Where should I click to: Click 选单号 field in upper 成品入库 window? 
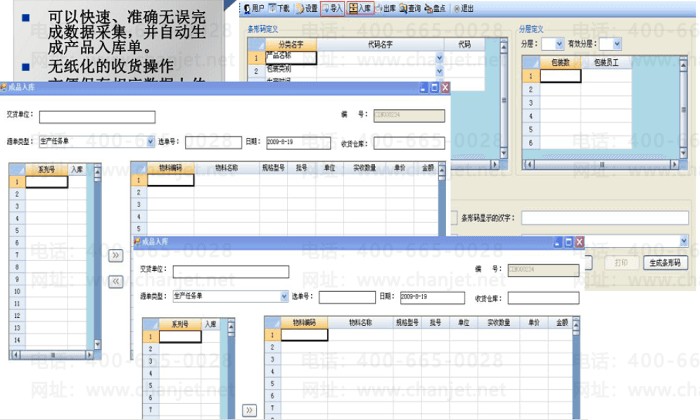pos(213,142)
